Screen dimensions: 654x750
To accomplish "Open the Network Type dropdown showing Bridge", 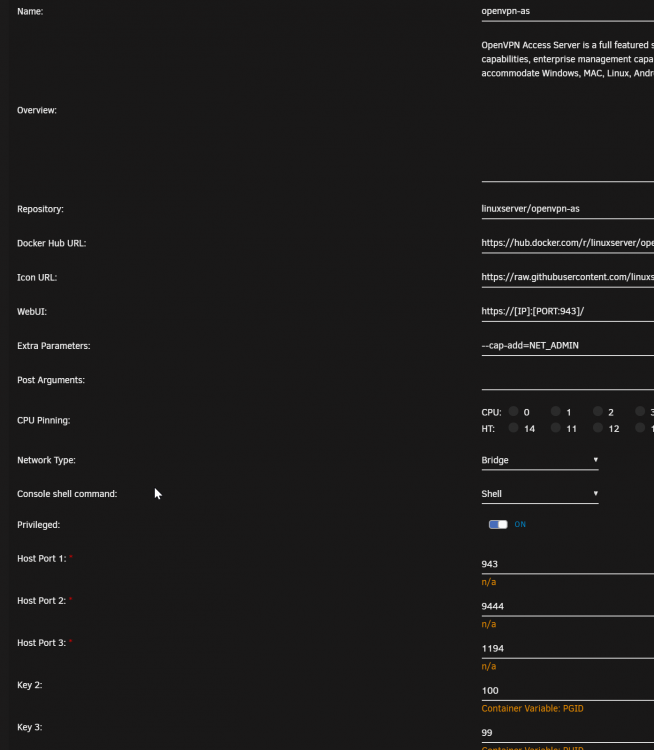I will point(540,460).
